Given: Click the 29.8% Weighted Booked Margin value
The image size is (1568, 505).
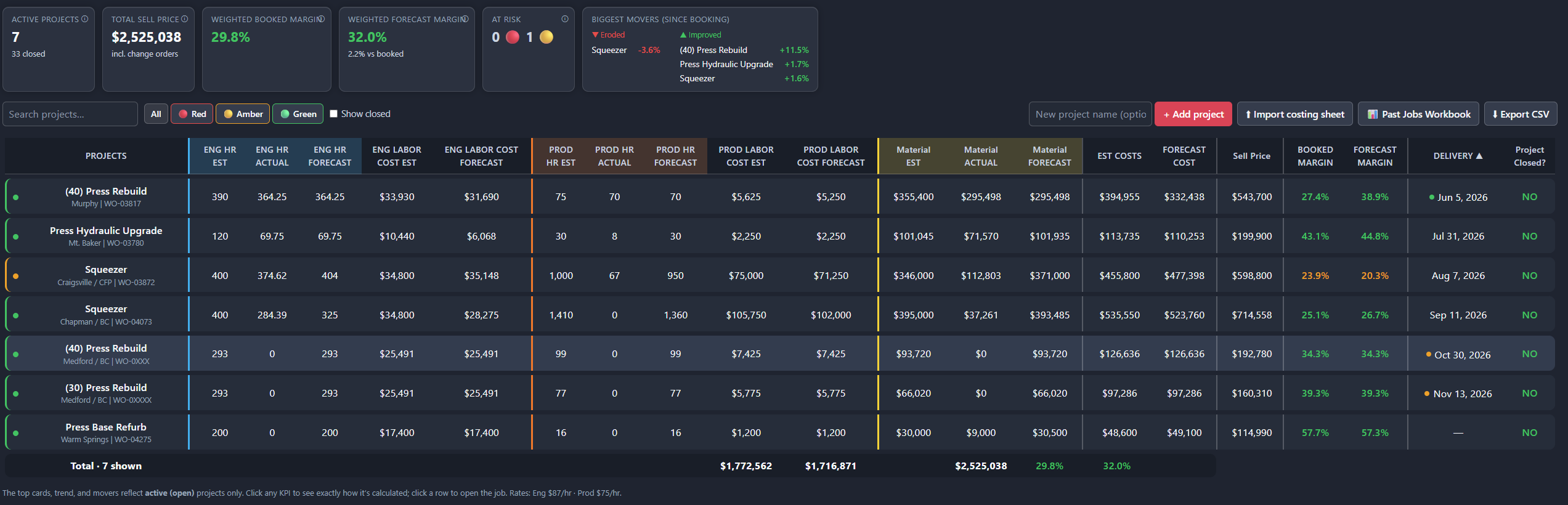Looking at the screenshot, I should [230, 37].
